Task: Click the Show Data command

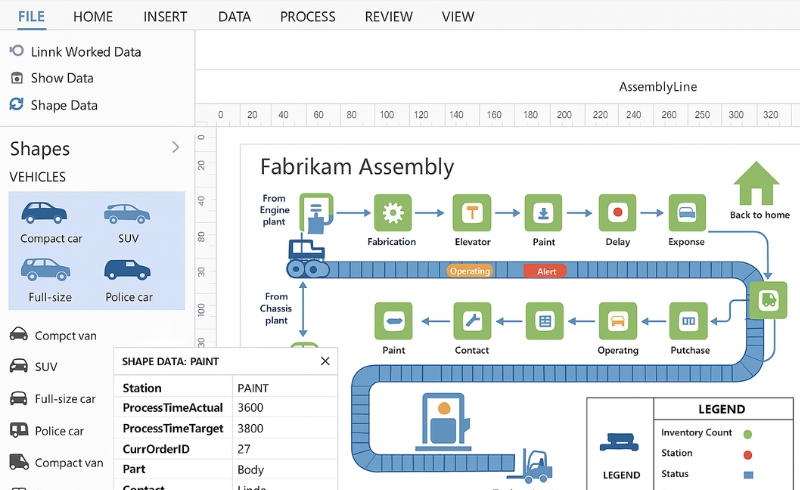Action: (52, 78)
